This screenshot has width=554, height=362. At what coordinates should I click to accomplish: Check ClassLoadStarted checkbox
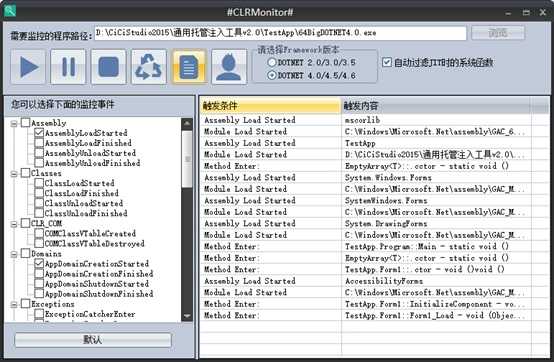coord(39,183)
